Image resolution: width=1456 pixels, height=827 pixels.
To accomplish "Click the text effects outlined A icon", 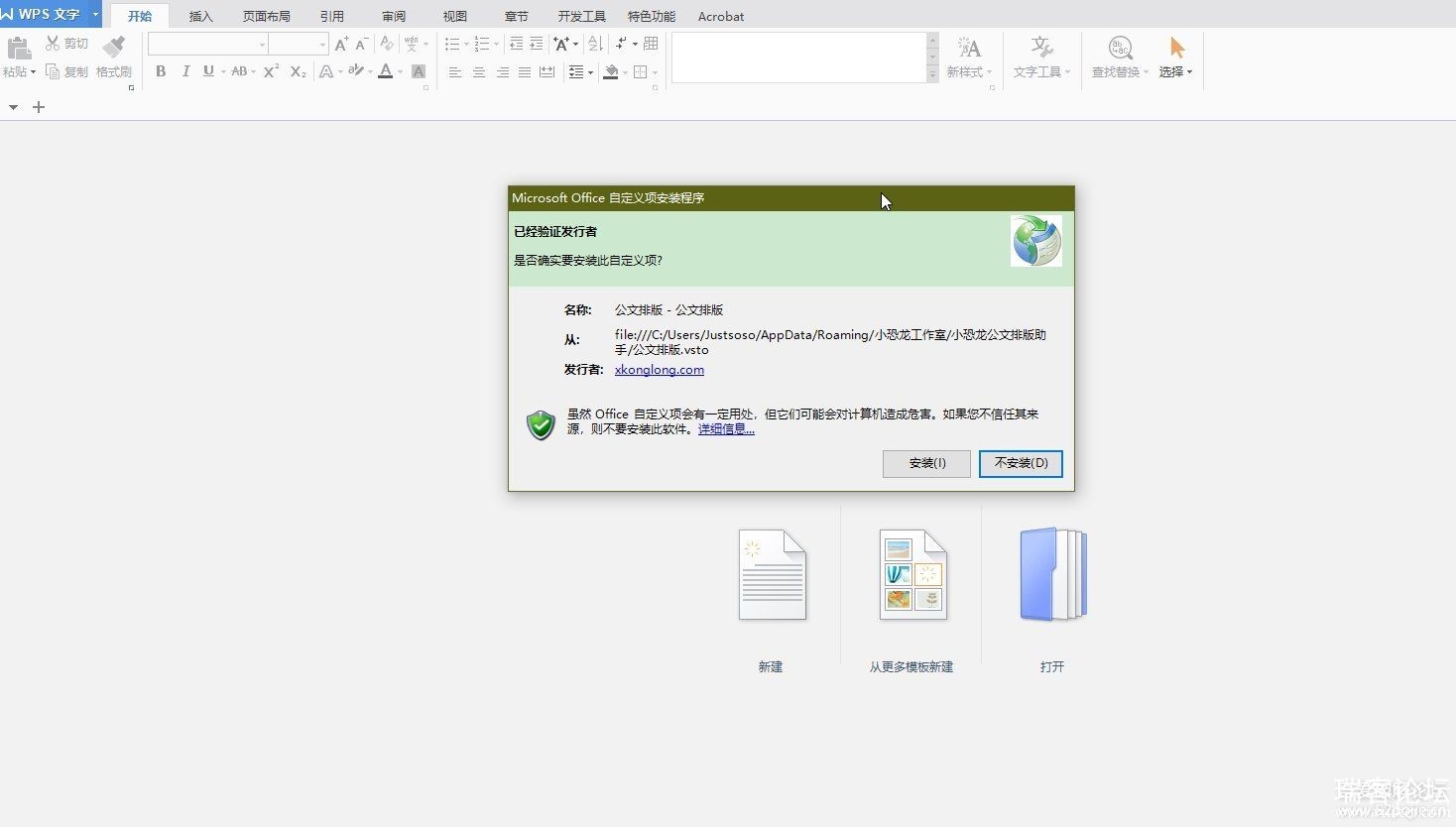I will click(x=326, y=71).
